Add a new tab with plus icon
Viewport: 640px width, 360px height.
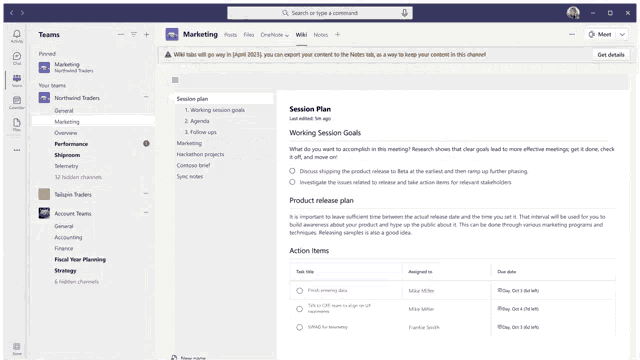click(x=338, y=35)
